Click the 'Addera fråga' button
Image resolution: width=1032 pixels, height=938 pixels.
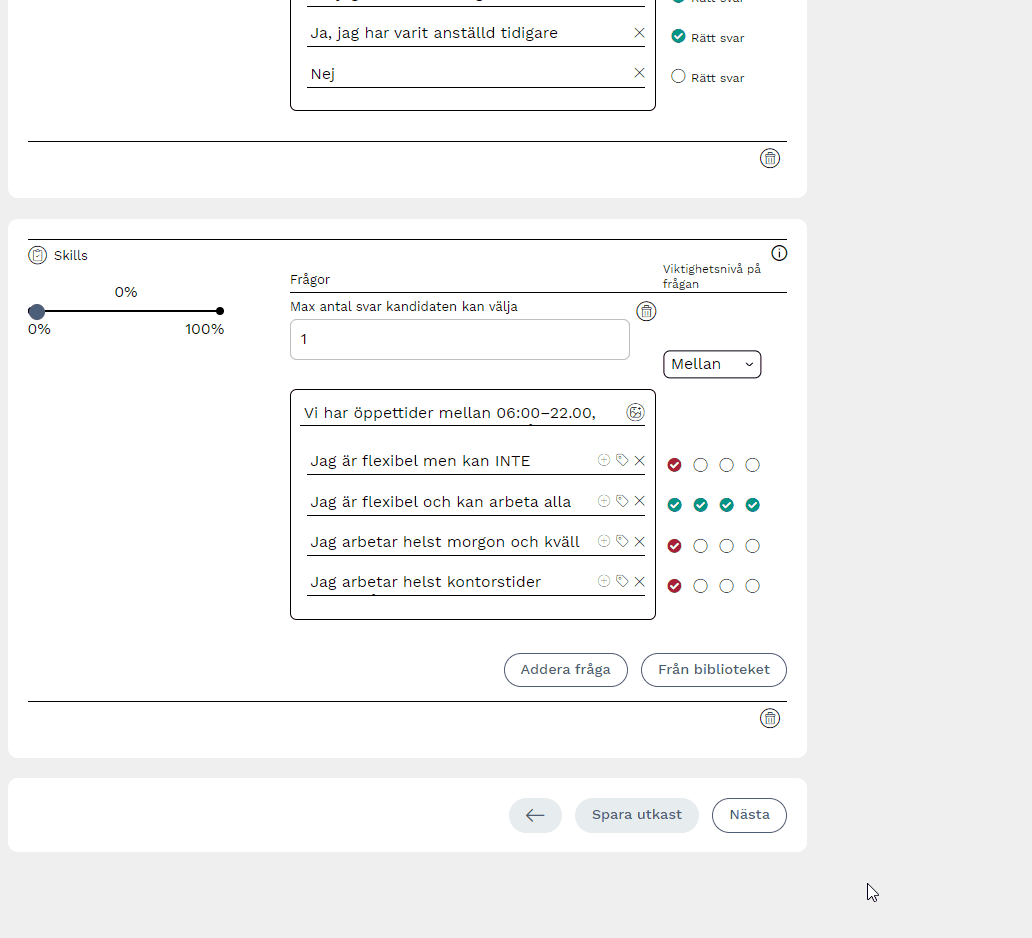point(565,670)
